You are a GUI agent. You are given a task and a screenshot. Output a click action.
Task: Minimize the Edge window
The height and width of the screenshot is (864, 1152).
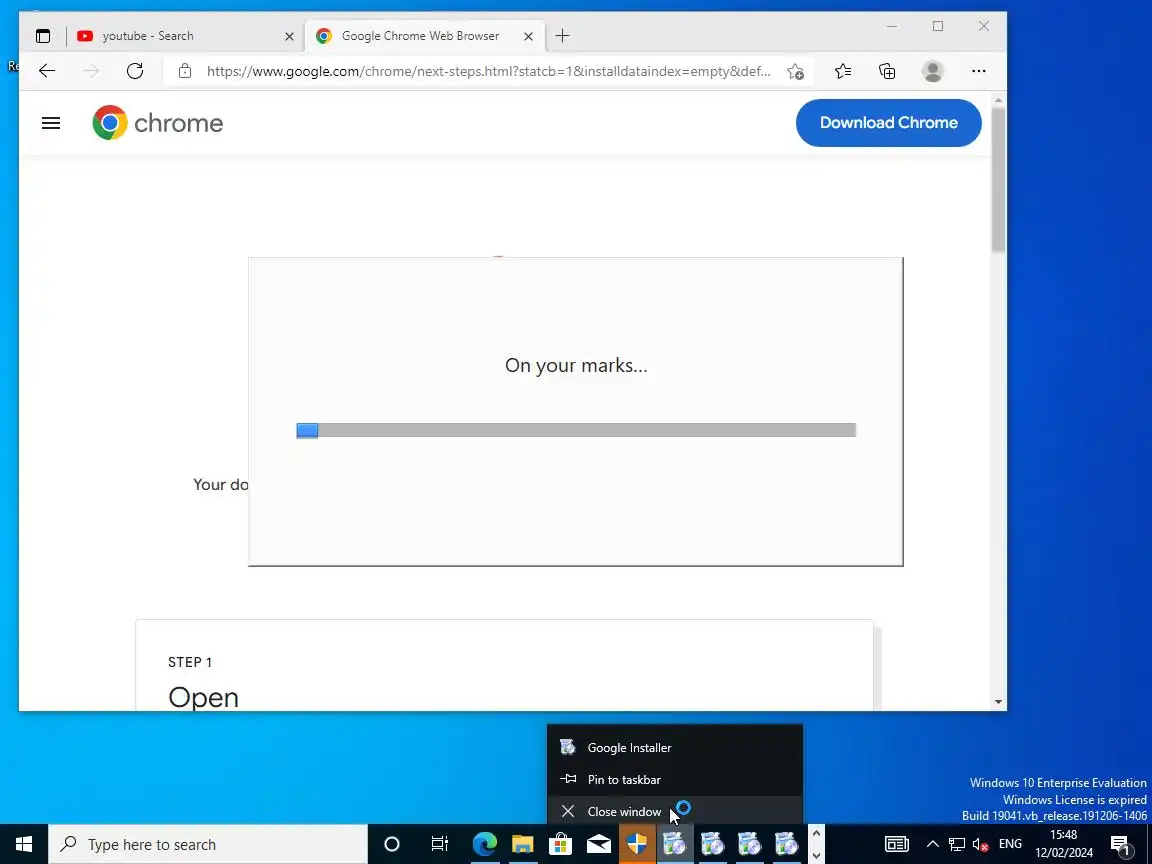(892, 26)
